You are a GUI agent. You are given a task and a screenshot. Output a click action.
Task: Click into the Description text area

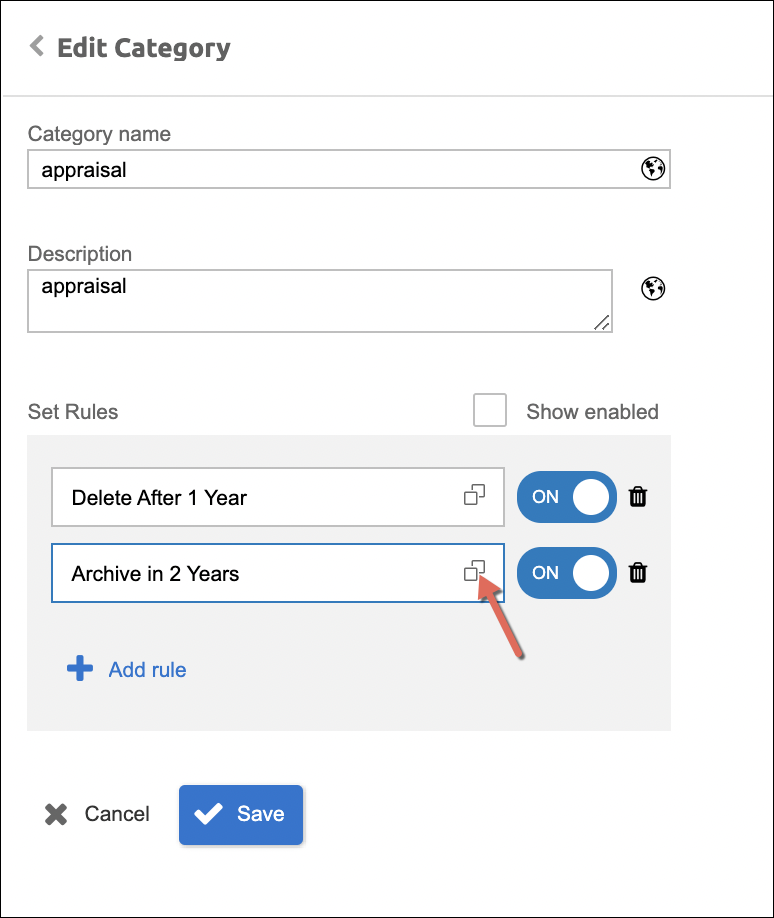318,300
